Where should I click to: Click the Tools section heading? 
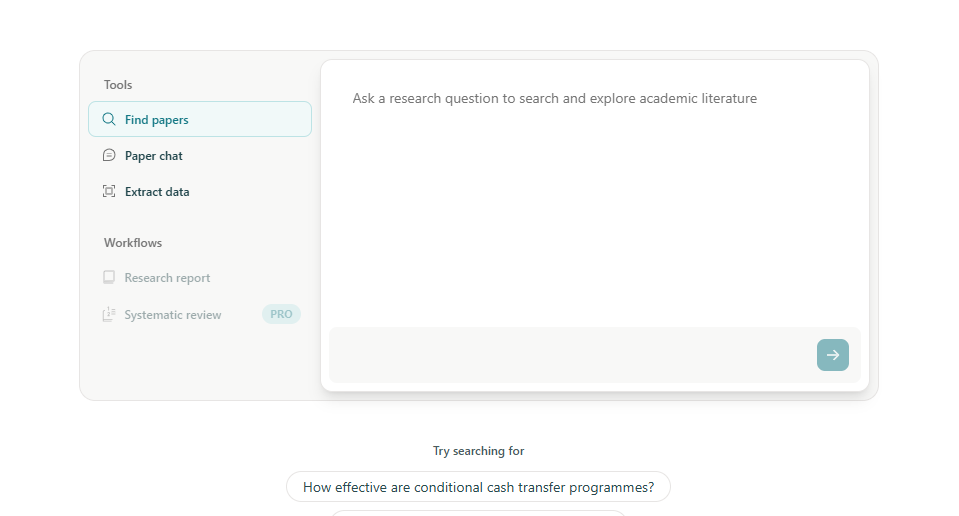click(x=118, y=85)
